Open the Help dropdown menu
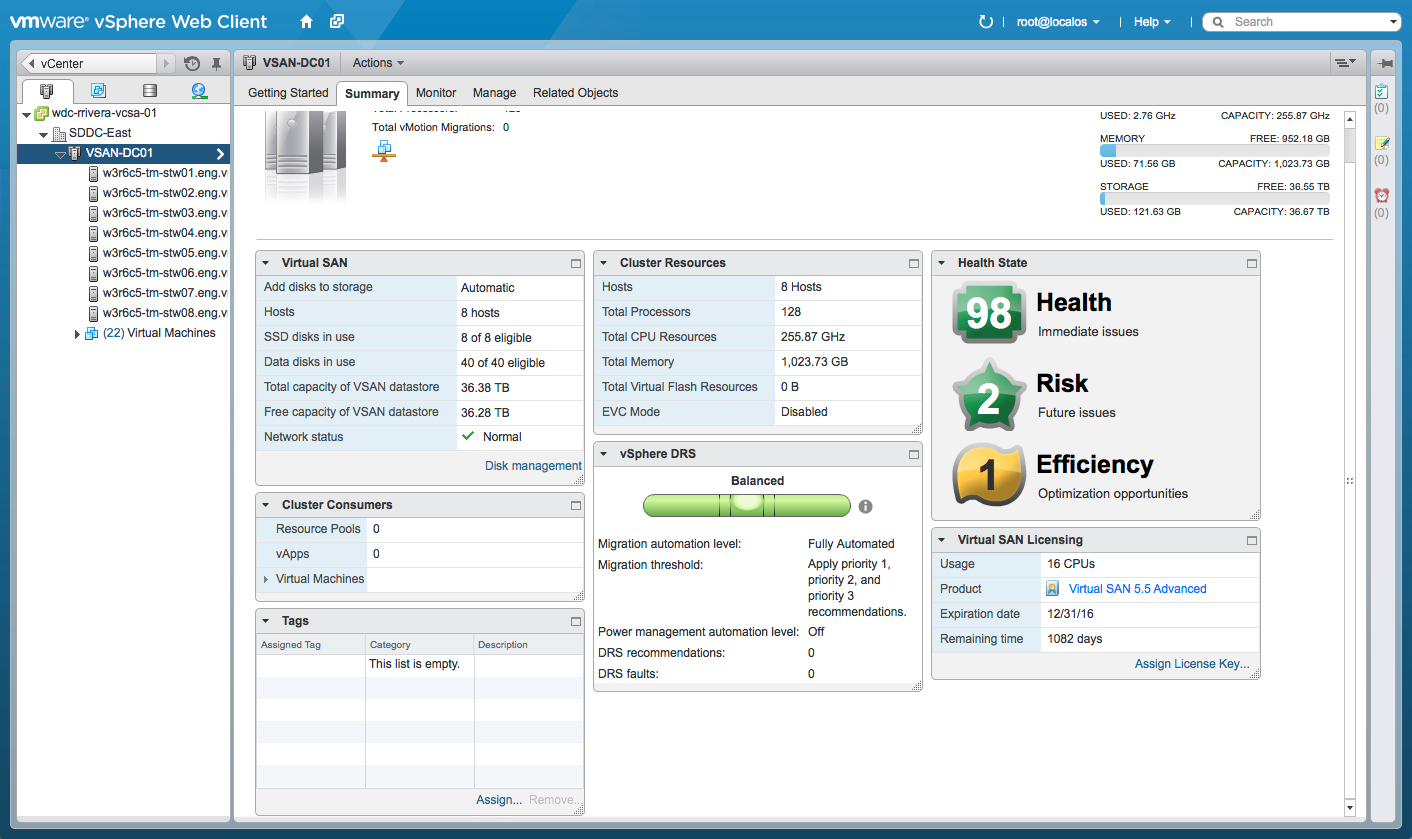 [1152, 22]
